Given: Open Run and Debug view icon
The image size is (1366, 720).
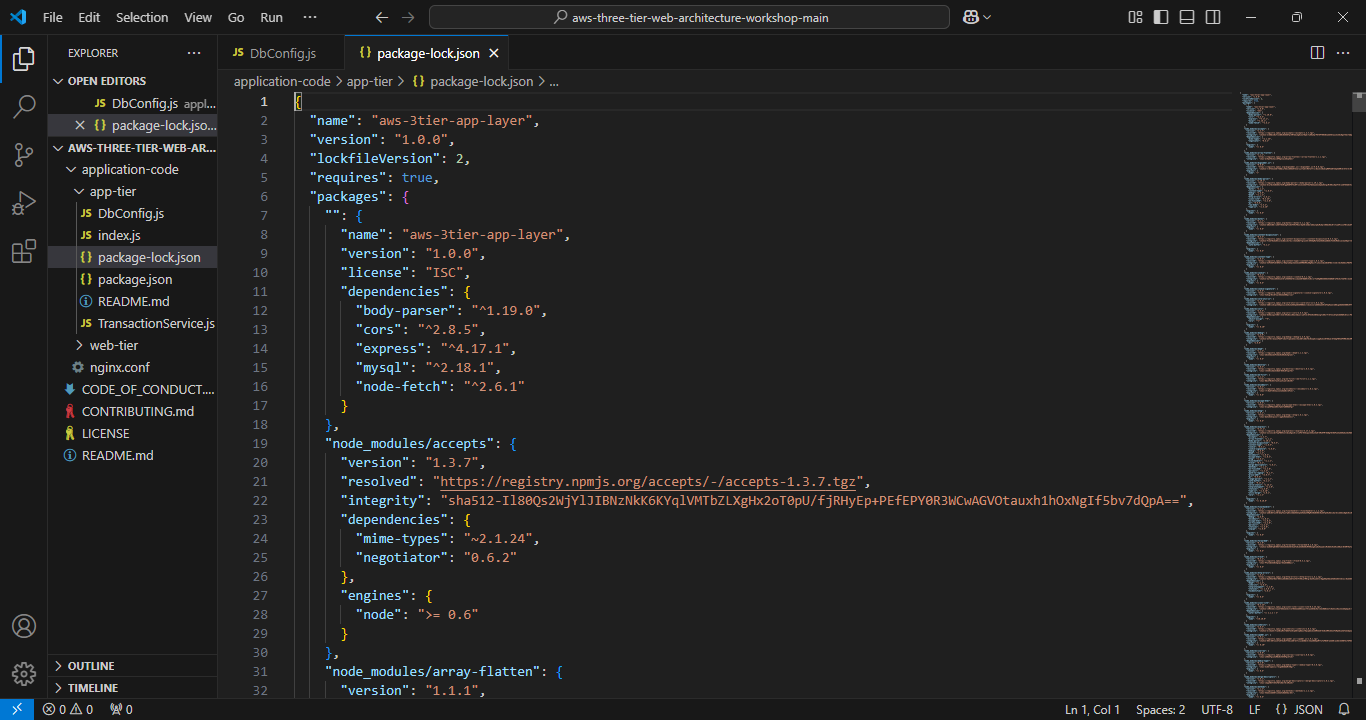Looking at the screenshot, I should coord(24,203).
